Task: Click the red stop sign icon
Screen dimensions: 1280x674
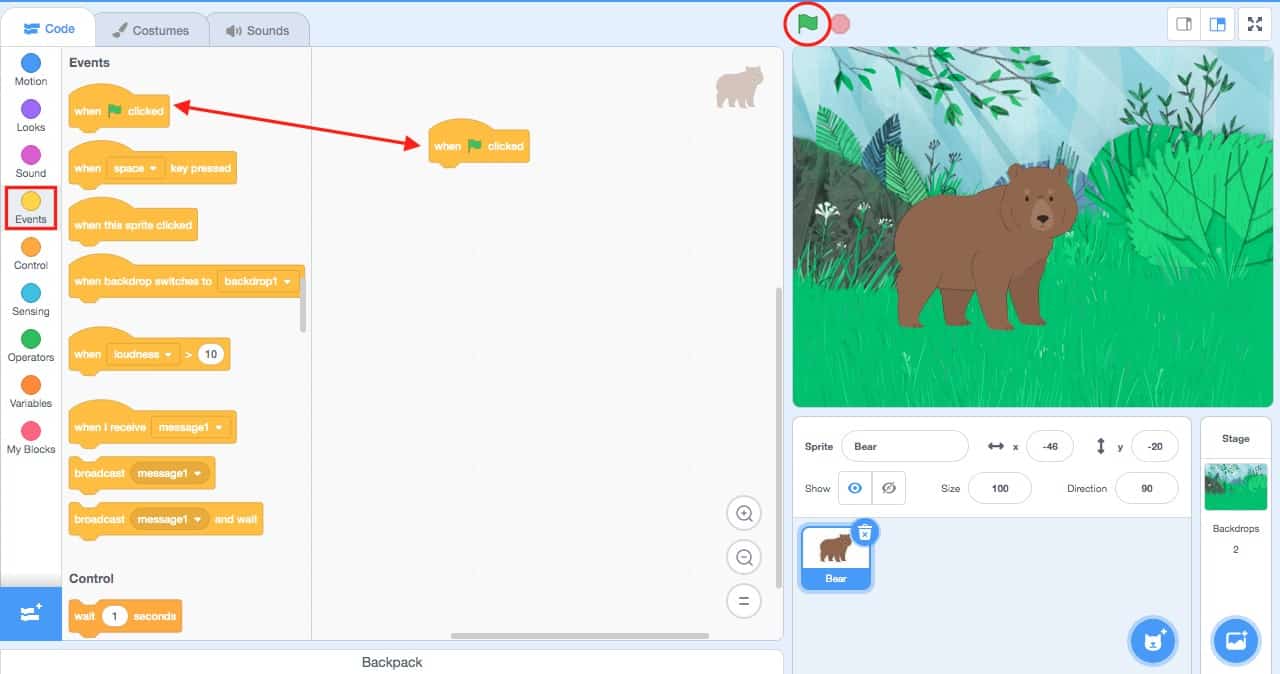Action: coord(841,24)
